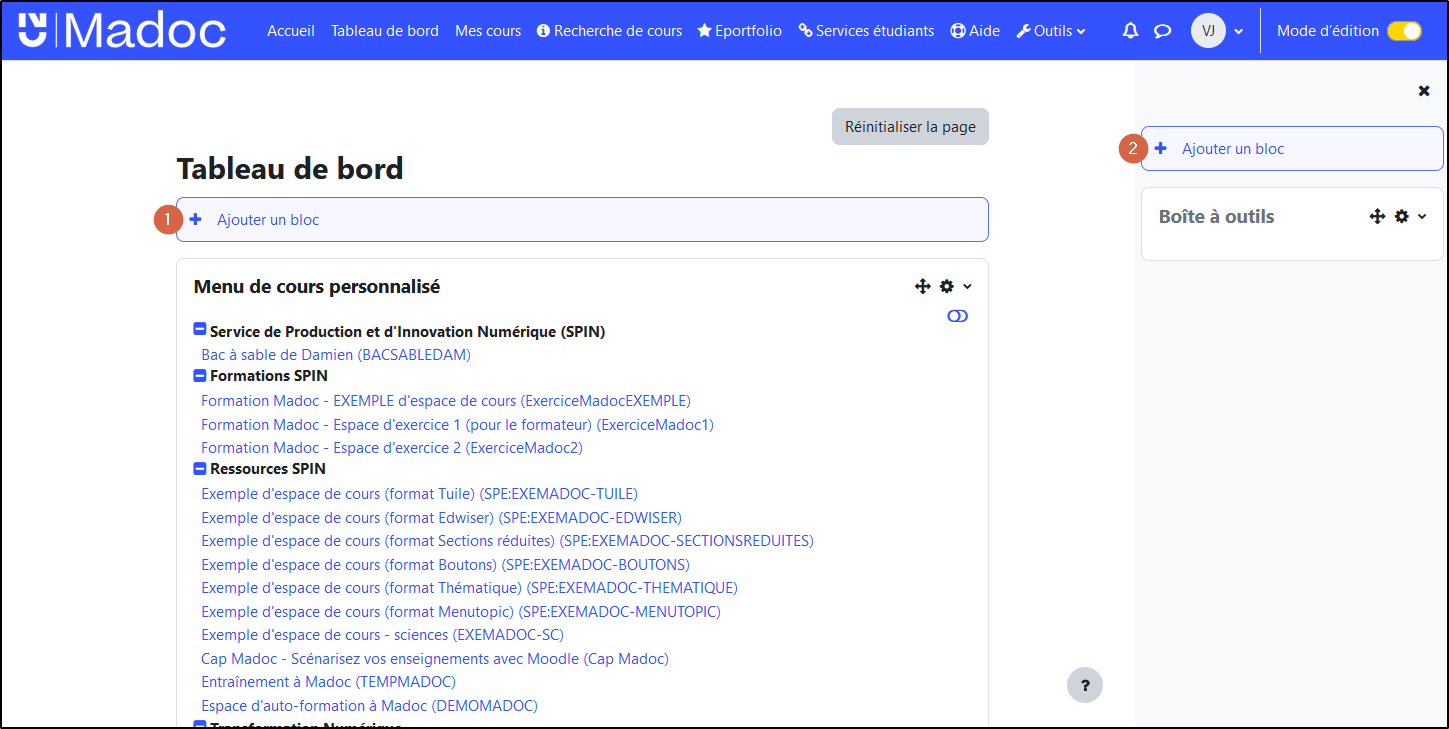Go to Mes cours in navigation
The width and height of the screenshot is (1449, 729).
click(488, 31)
